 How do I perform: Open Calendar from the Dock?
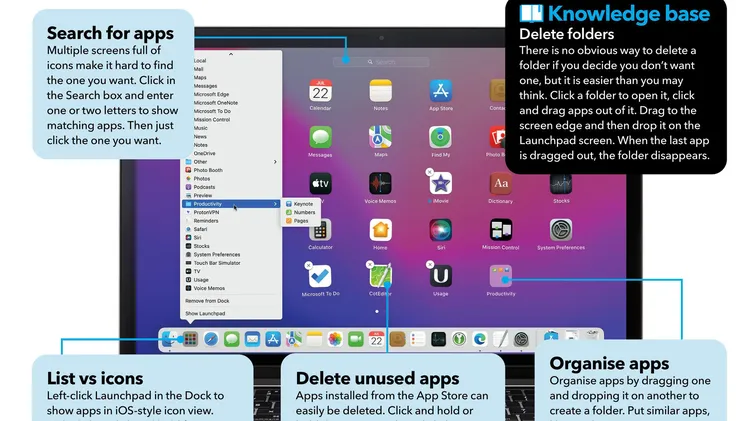(x=376, y=339)
